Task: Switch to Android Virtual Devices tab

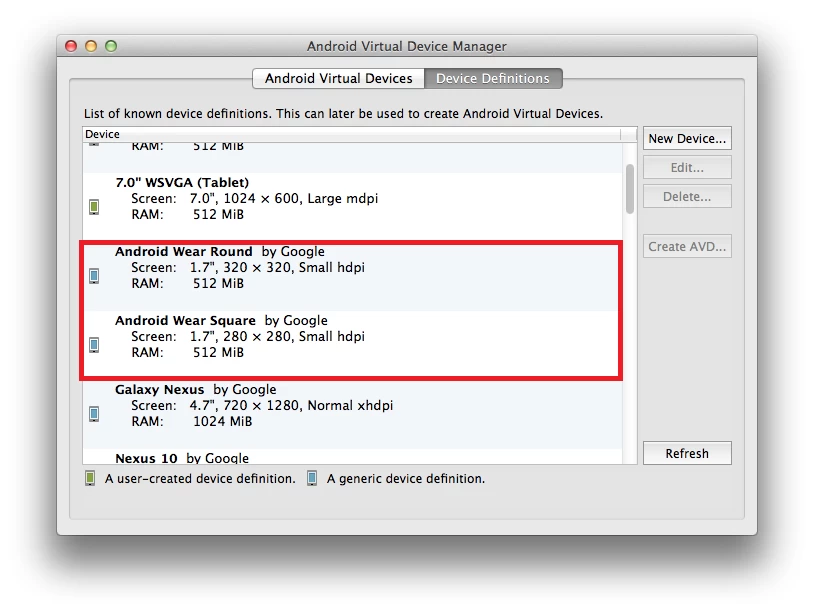Action: (x=338, y=78)
